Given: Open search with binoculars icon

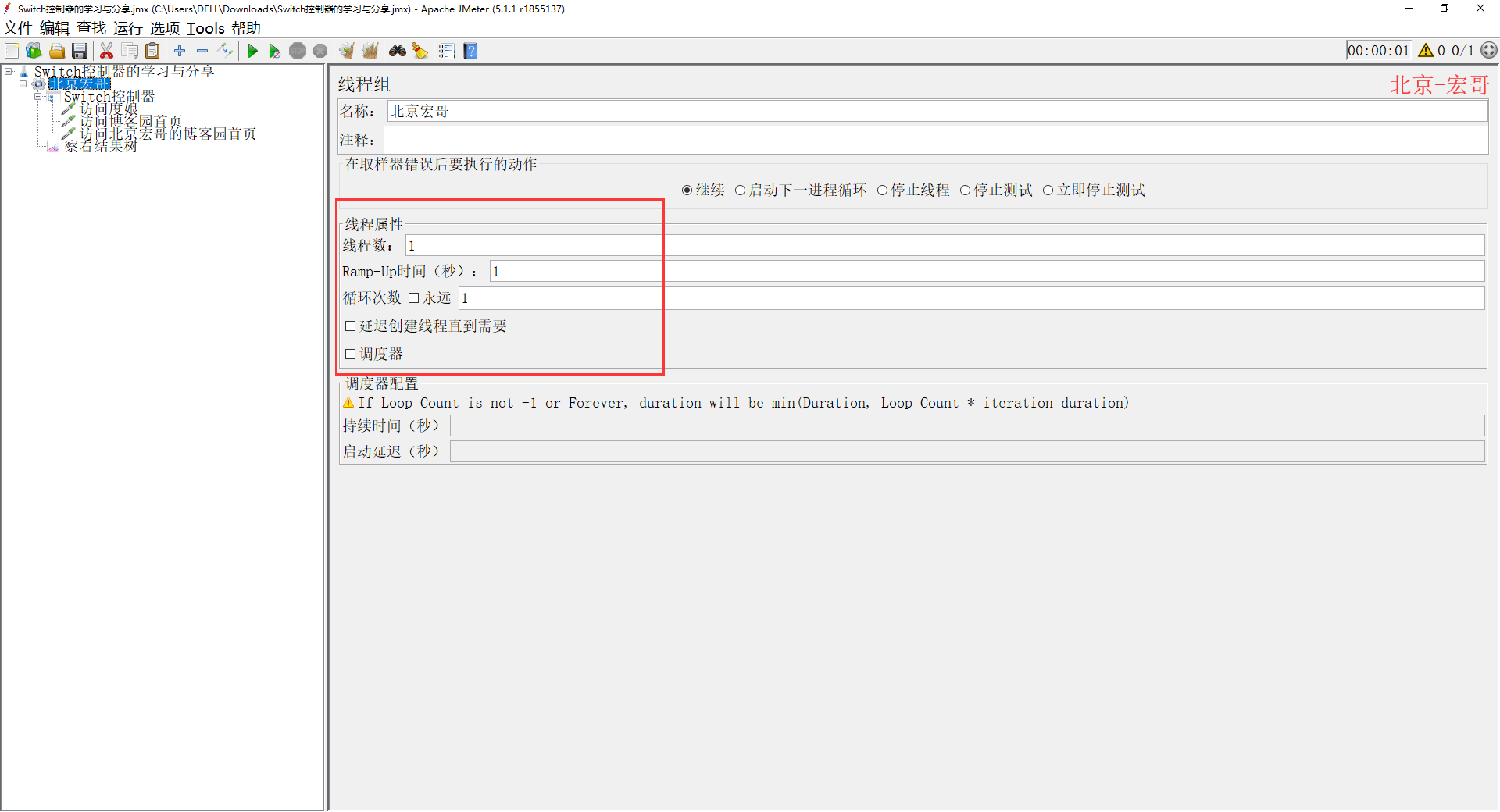Looking at the screenshot, I should click(x=398, y=51).
